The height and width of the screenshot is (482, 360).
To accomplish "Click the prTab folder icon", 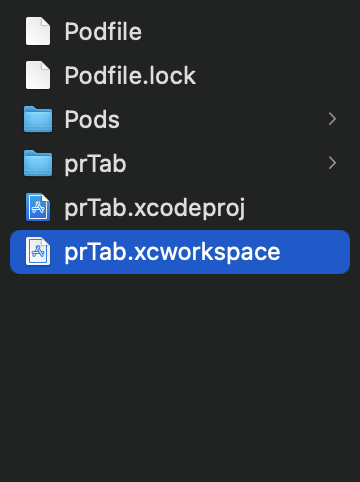I will tap(38, 163).
